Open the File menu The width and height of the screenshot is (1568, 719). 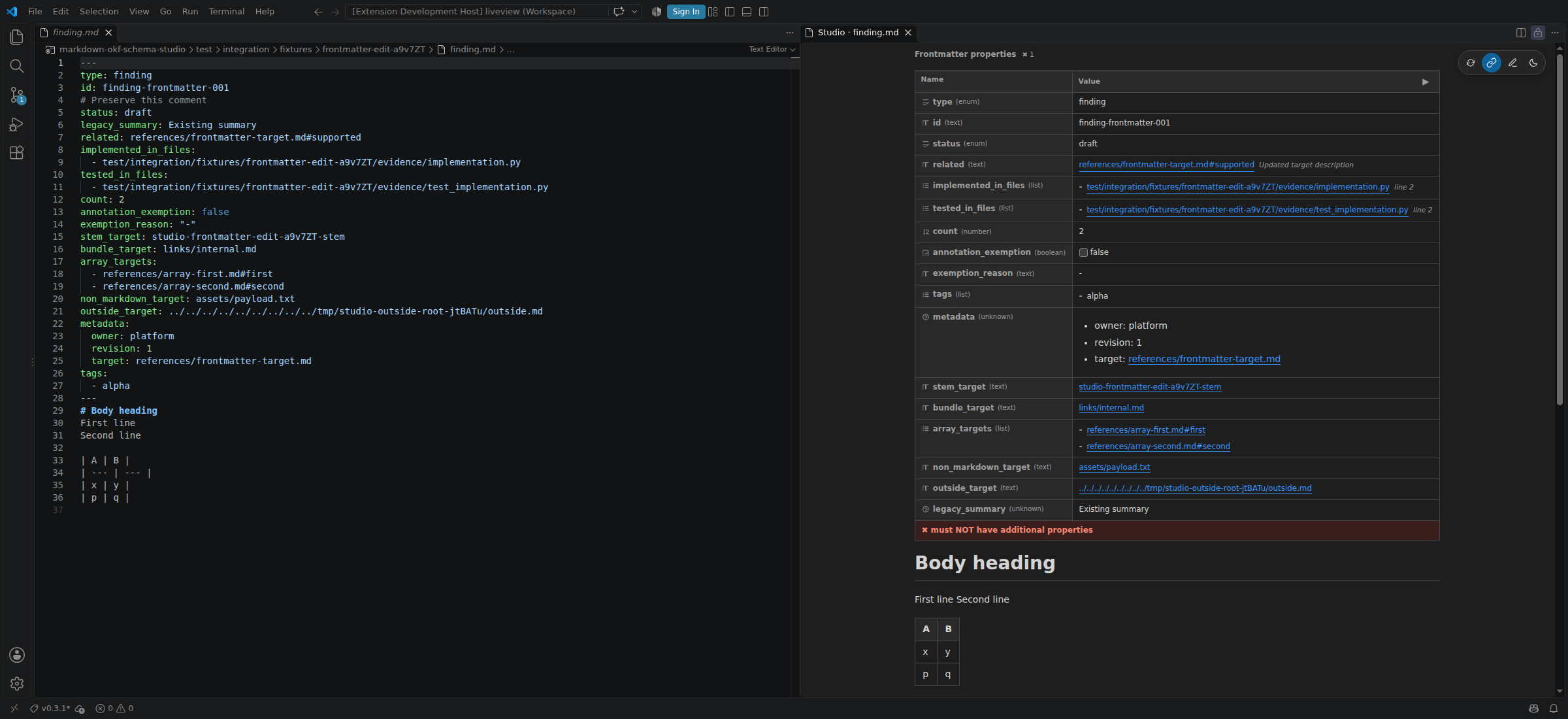[x=35, y=12]
